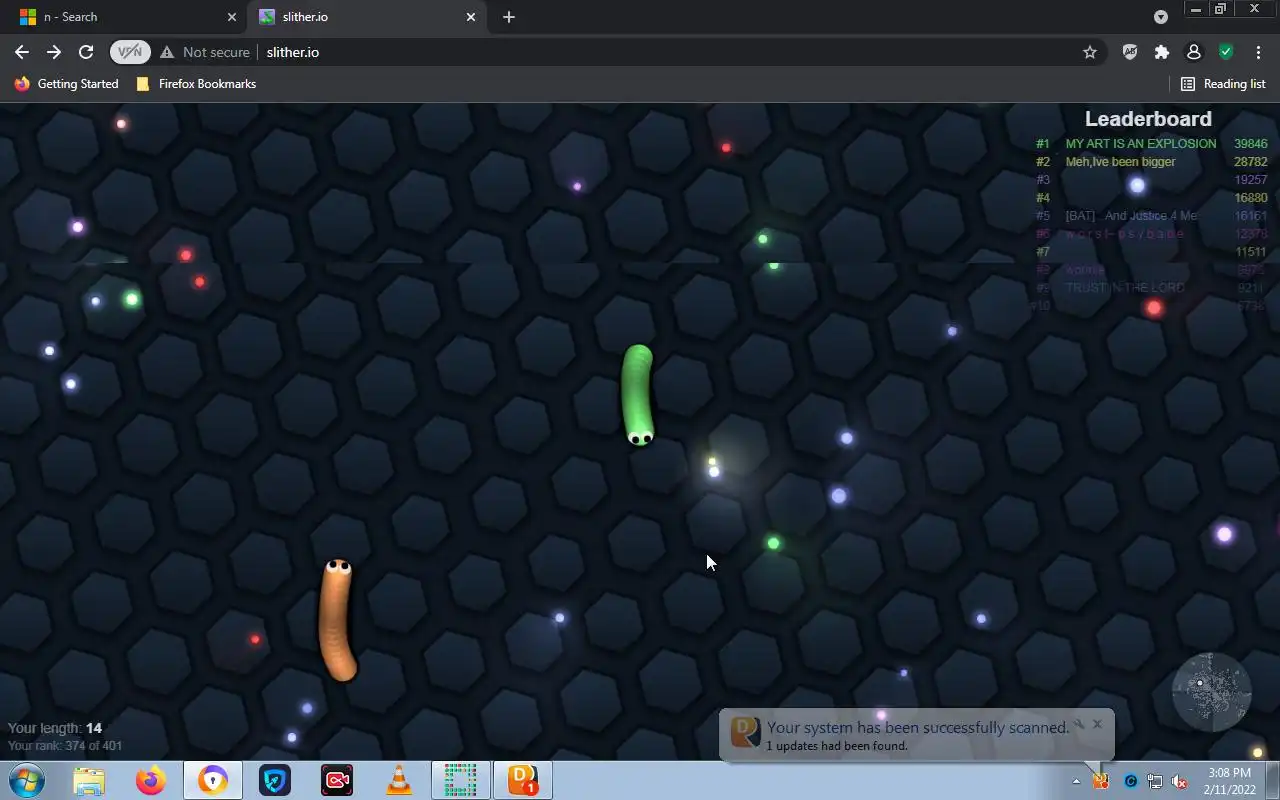Open the muted volume tray icon
The height and width of the screenshot is (800, 1280).
1180,781
